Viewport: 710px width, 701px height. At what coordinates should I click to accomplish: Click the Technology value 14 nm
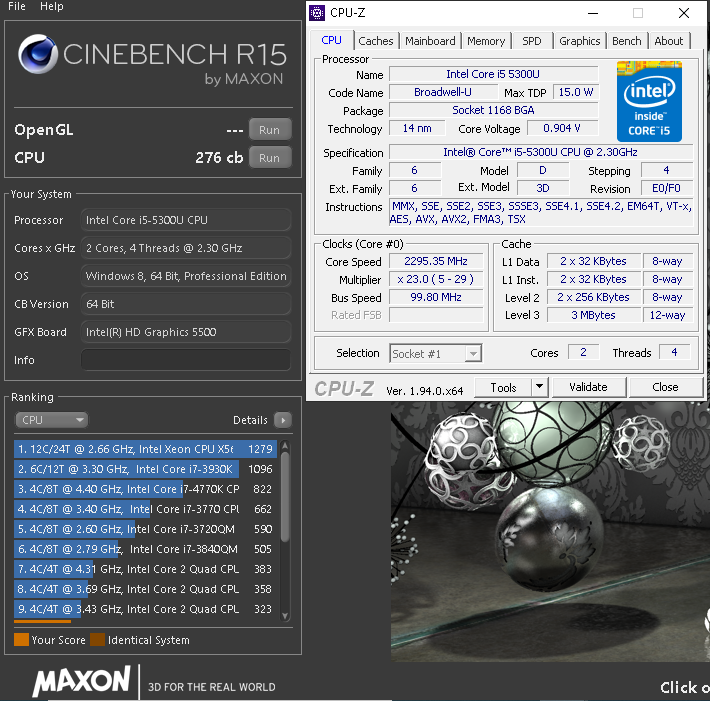tap(417, 128)
